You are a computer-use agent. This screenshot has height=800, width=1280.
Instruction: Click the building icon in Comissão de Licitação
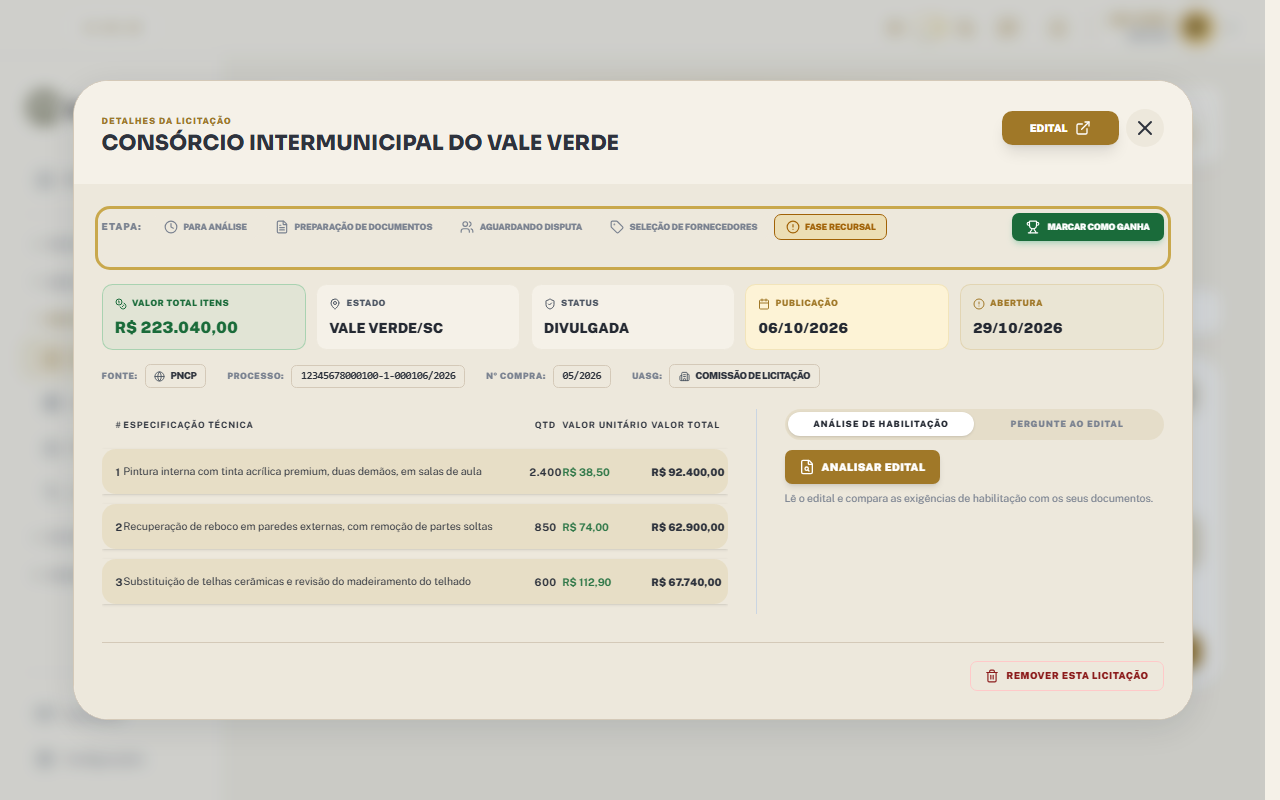coord(684,376)
